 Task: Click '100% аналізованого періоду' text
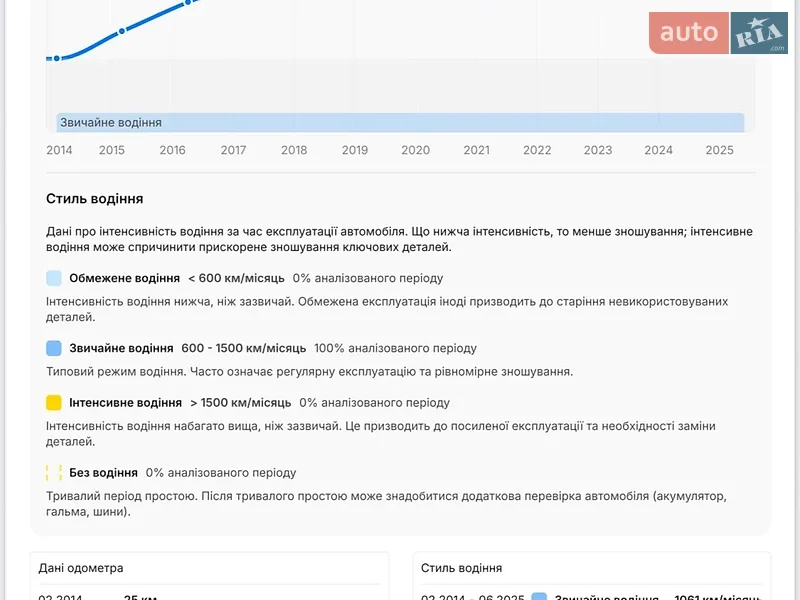click(395, 348)
